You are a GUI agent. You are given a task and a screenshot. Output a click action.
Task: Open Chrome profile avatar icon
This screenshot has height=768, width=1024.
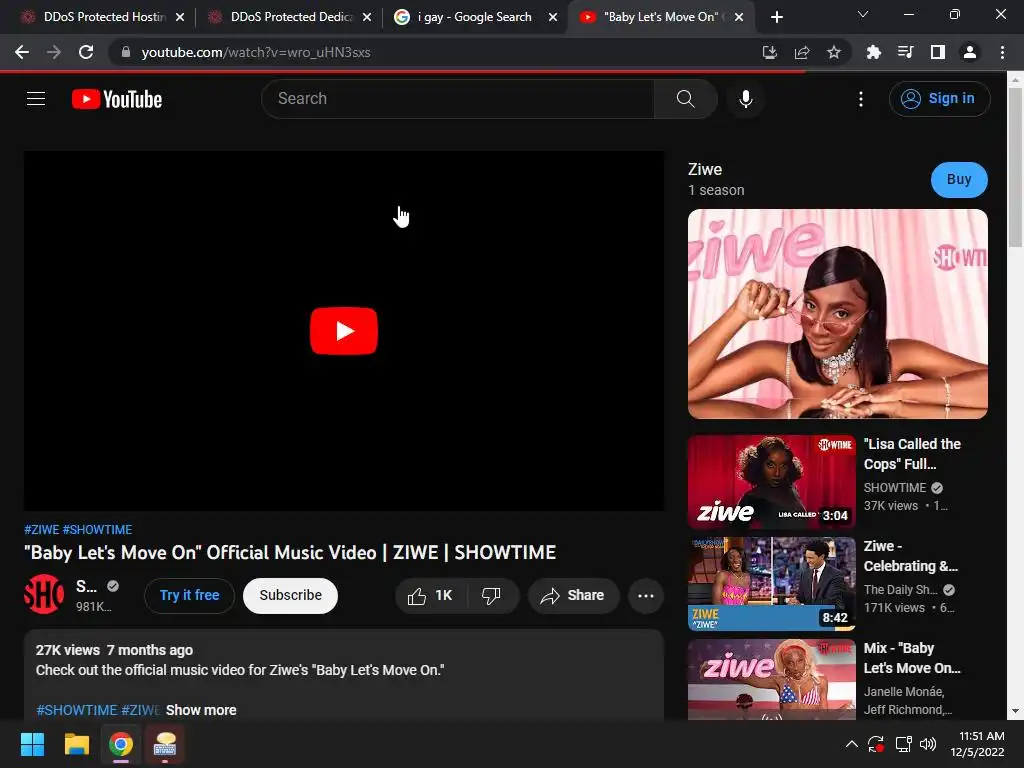click(x=970, y=52)
